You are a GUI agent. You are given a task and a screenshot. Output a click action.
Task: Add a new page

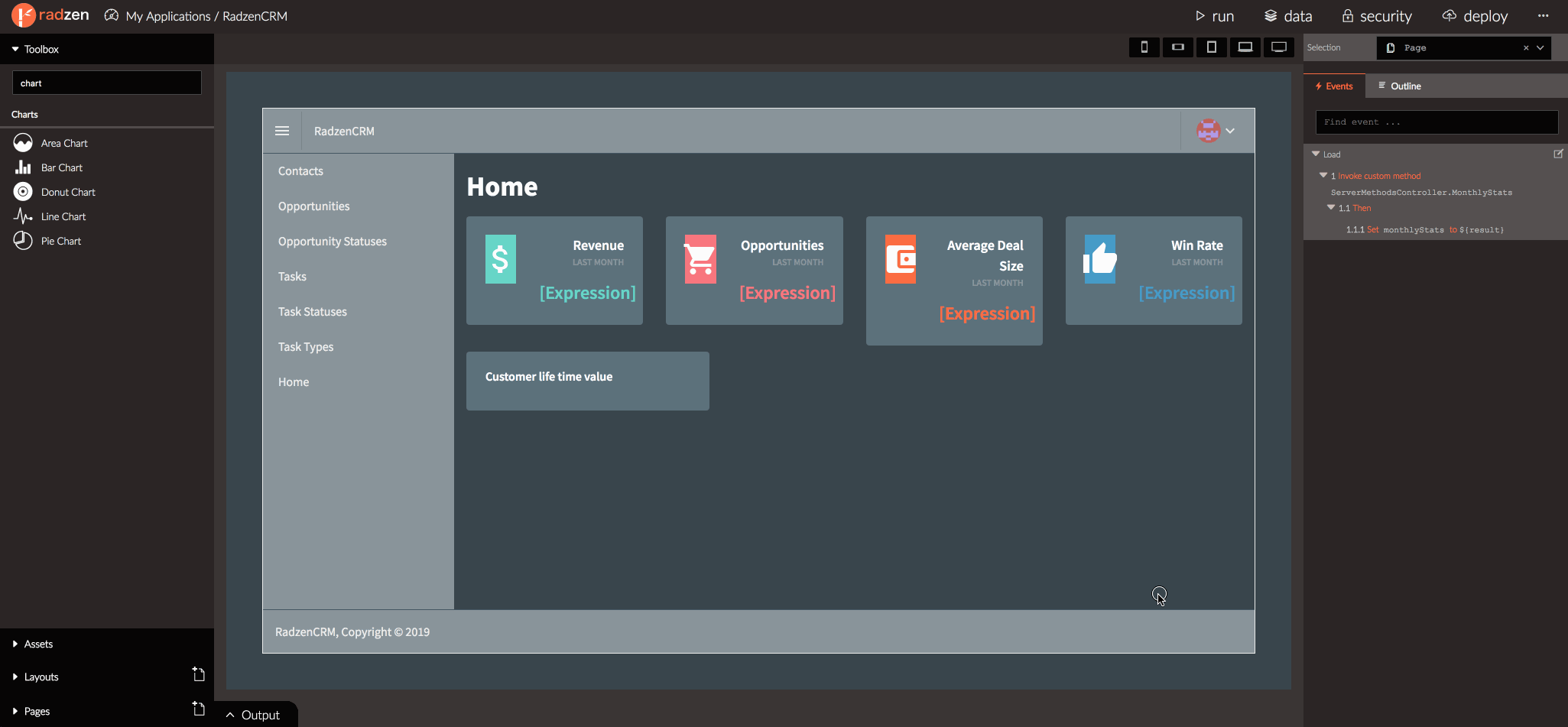pos(199,709)
